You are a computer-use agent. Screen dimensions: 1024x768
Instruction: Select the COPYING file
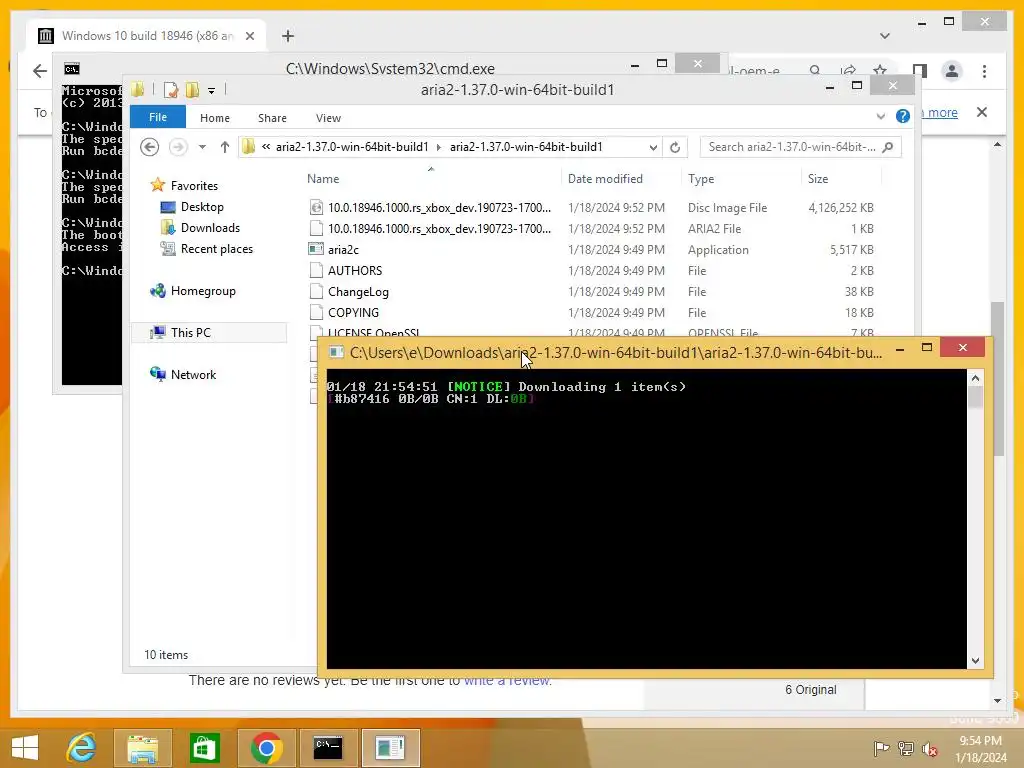pos(591,312)
